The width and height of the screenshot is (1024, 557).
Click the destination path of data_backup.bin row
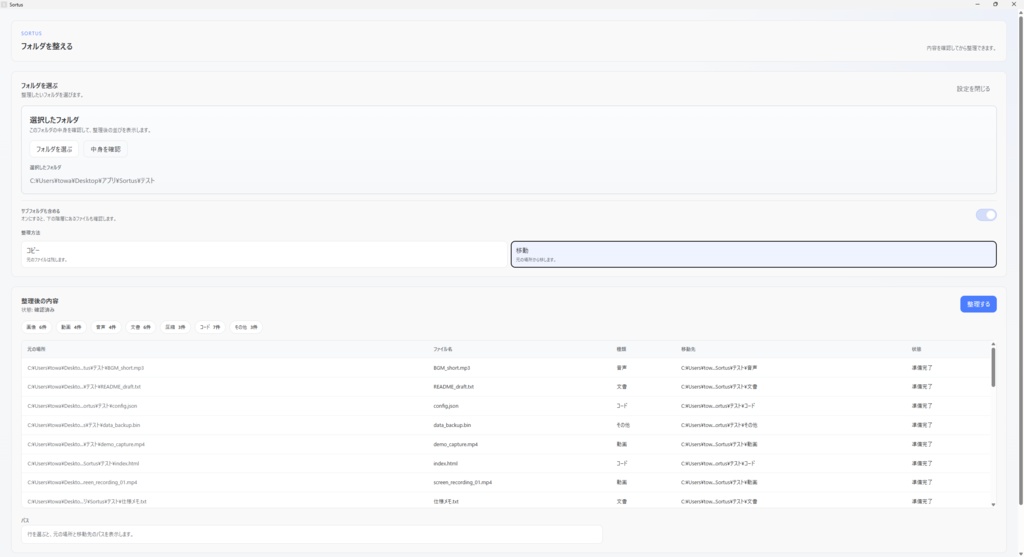pyautogui.click(x=719, y=425)
